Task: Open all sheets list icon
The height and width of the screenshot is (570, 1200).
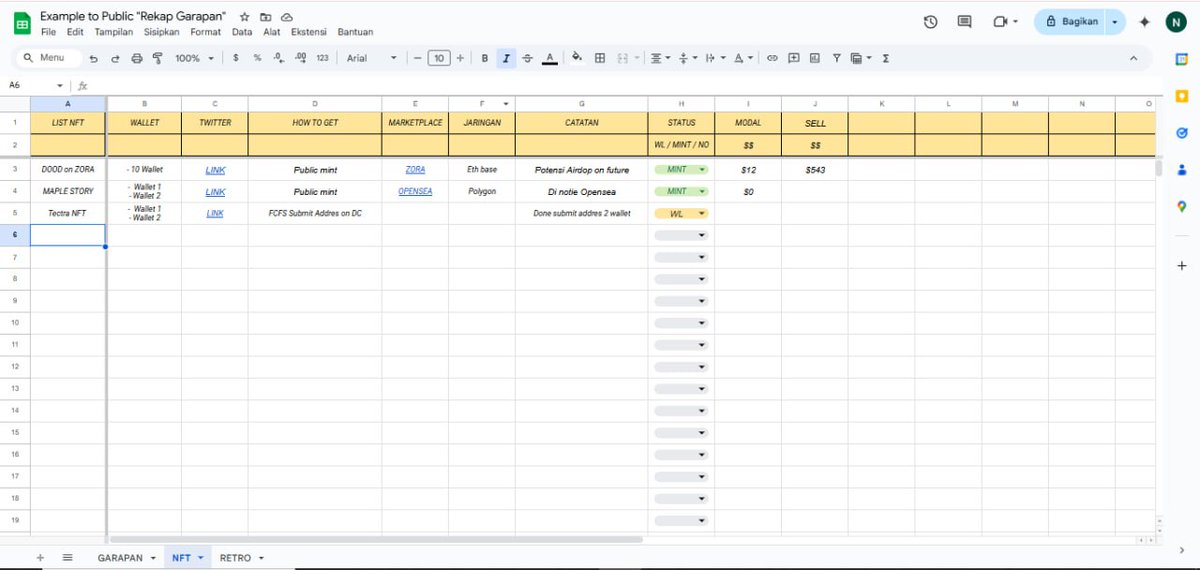Action: pos(67,558)
